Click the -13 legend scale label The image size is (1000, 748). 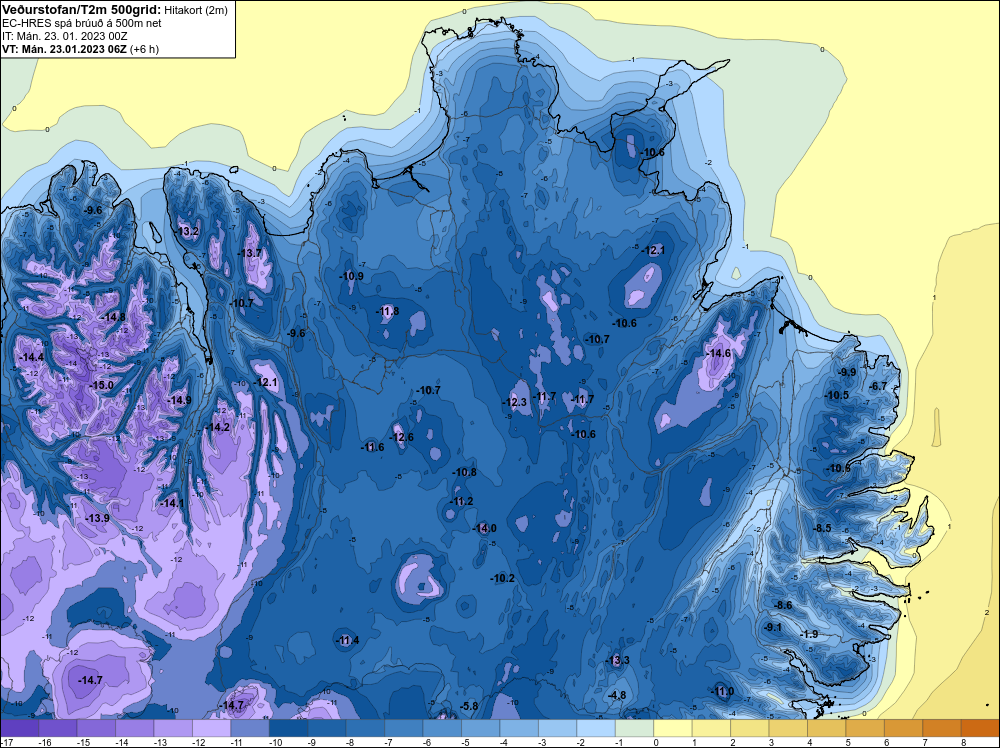point(159,742)
